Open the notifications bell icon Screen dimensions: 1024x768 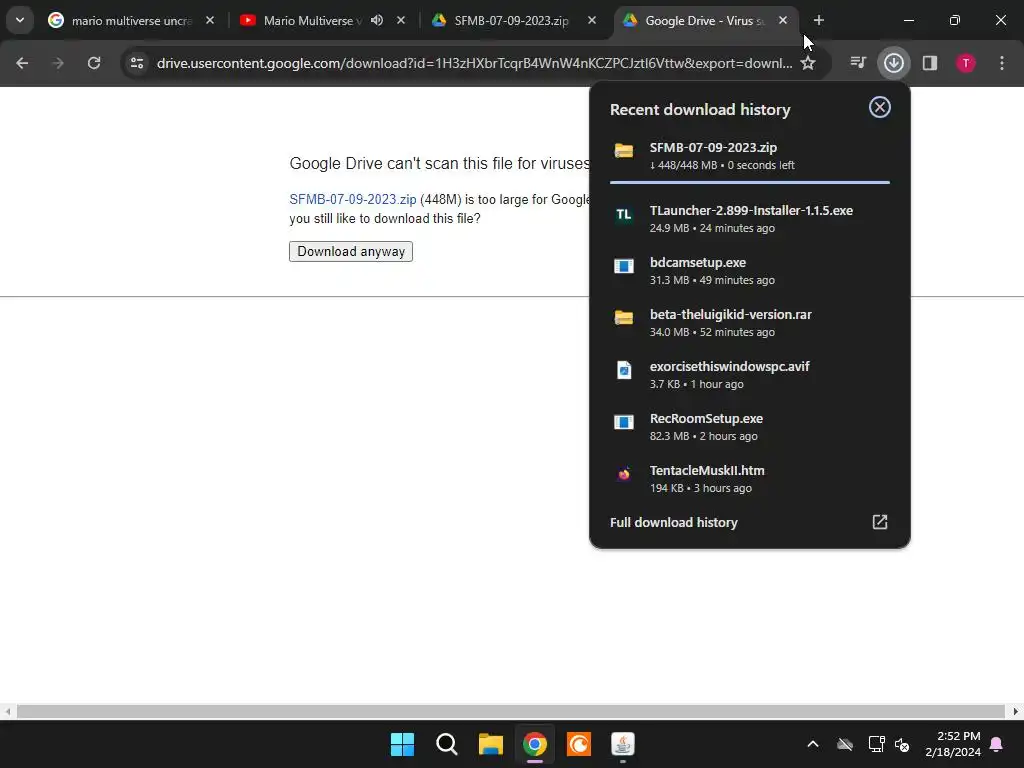point(997,744)
